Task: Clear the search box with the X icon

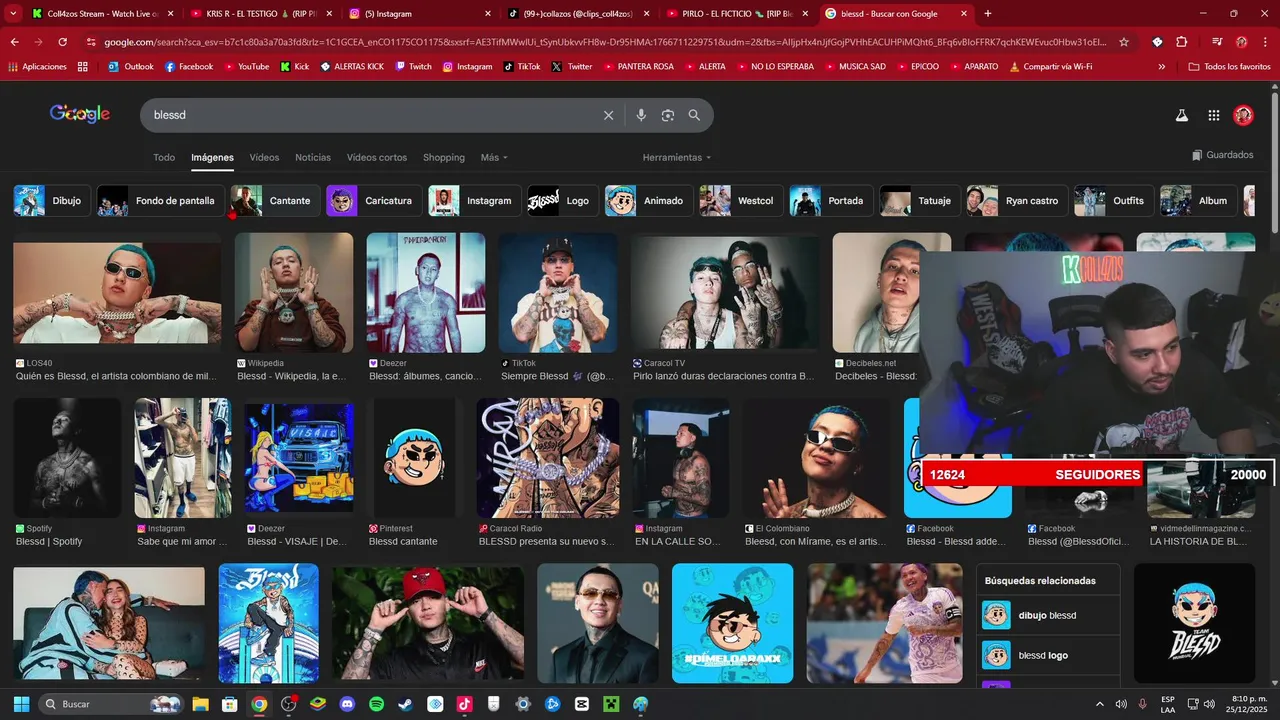Action: pos(608,115)
